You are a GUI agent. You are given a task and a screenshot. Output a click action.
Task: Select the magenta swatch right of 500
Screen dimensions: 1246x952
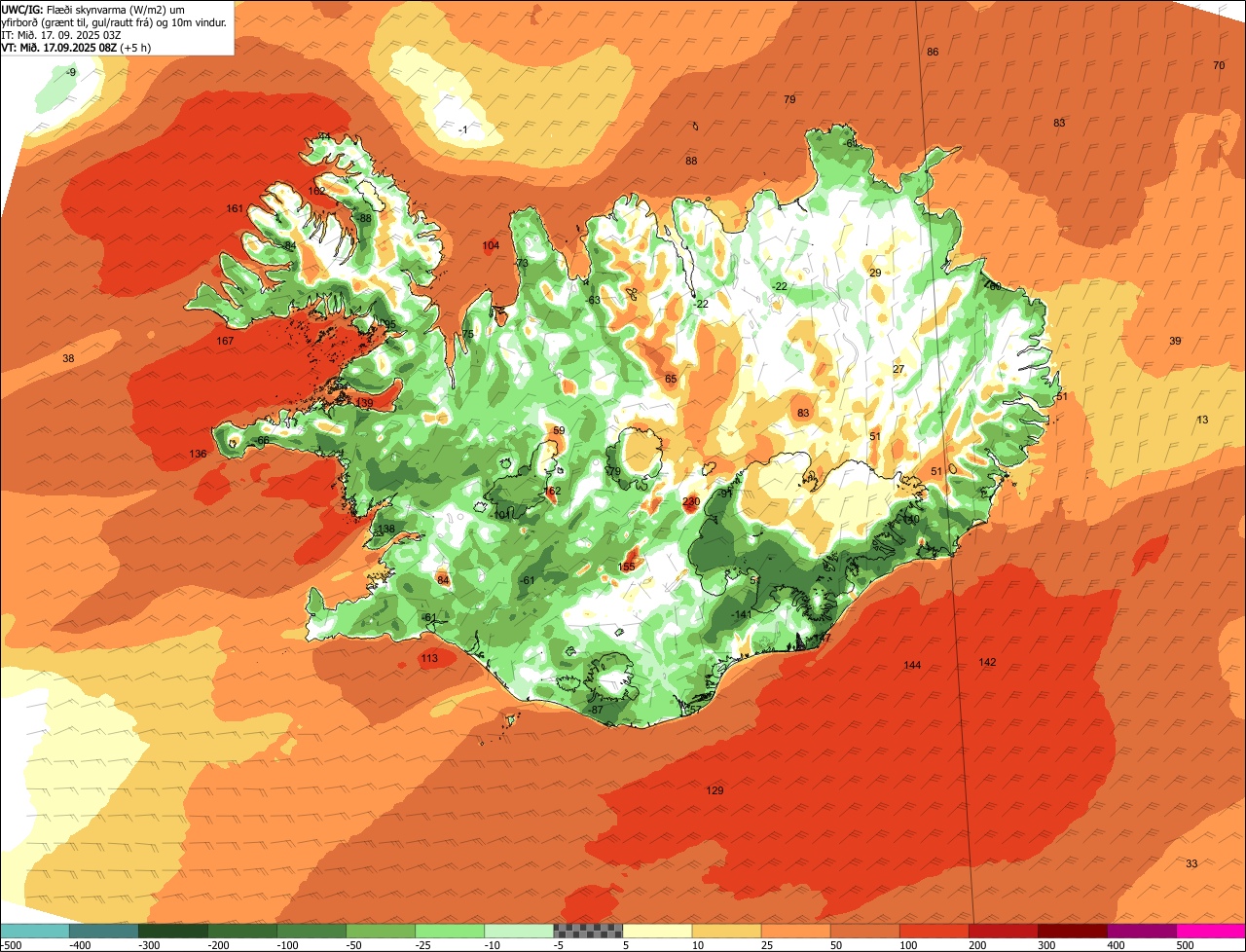click(1211, 931)
